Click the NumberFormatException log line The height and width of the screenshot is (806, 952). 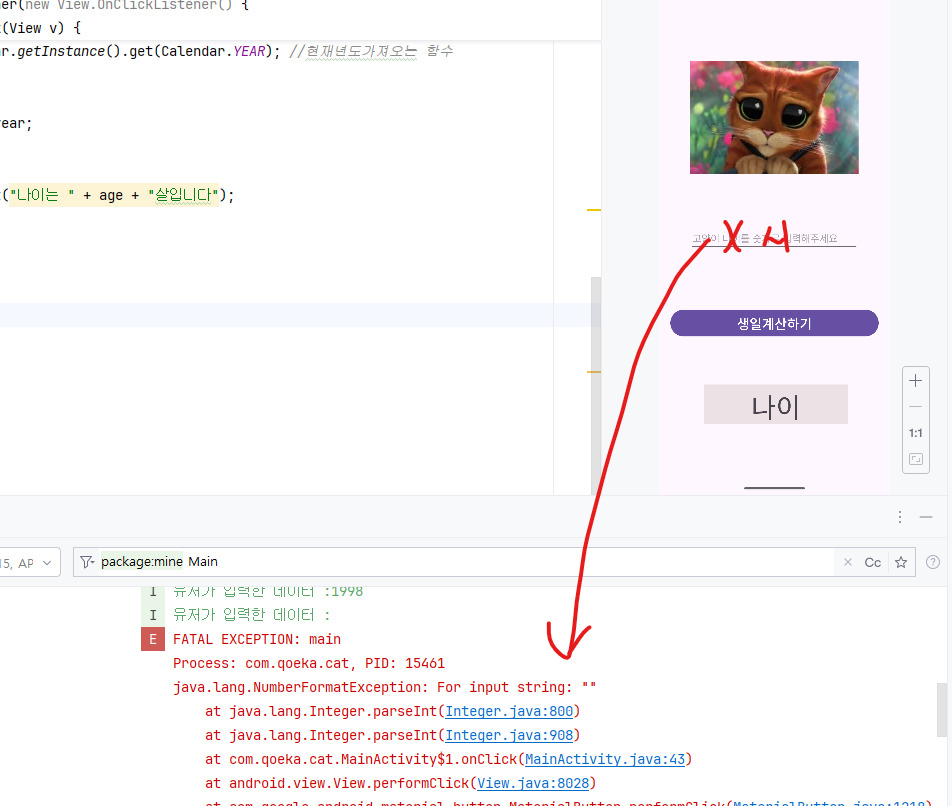pos(384,687)
